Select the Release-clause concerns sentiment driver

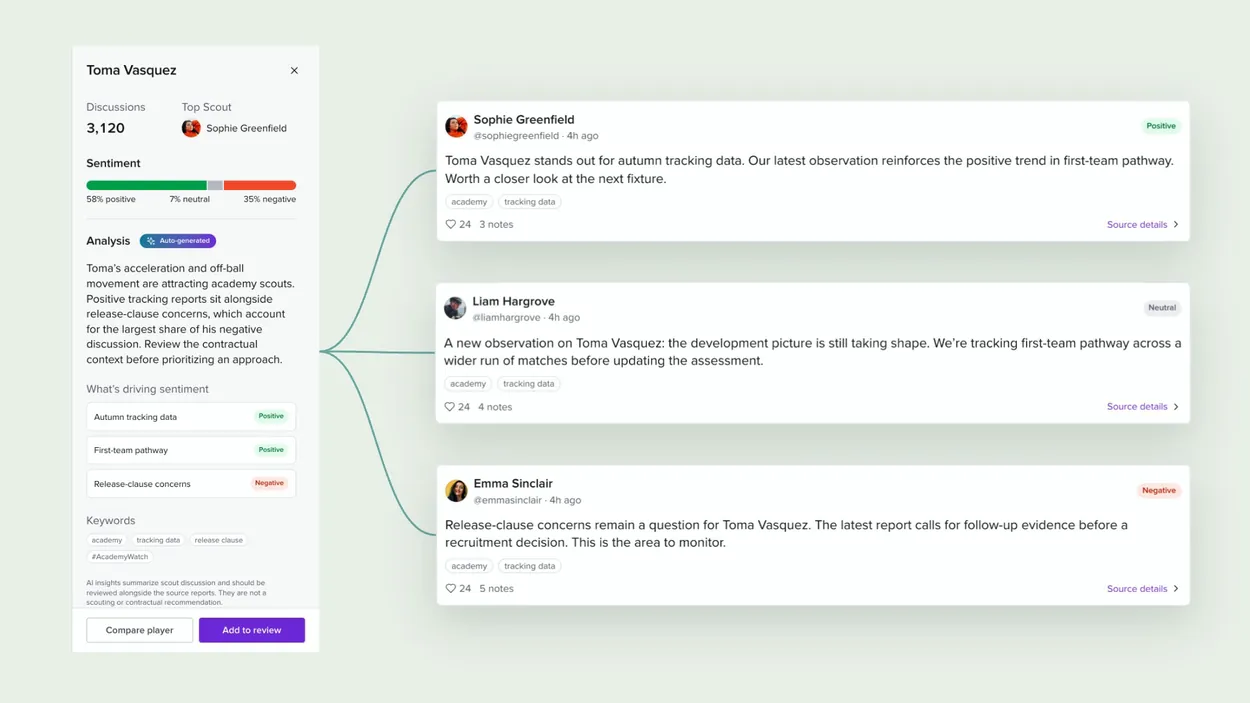tap(191, 484)
